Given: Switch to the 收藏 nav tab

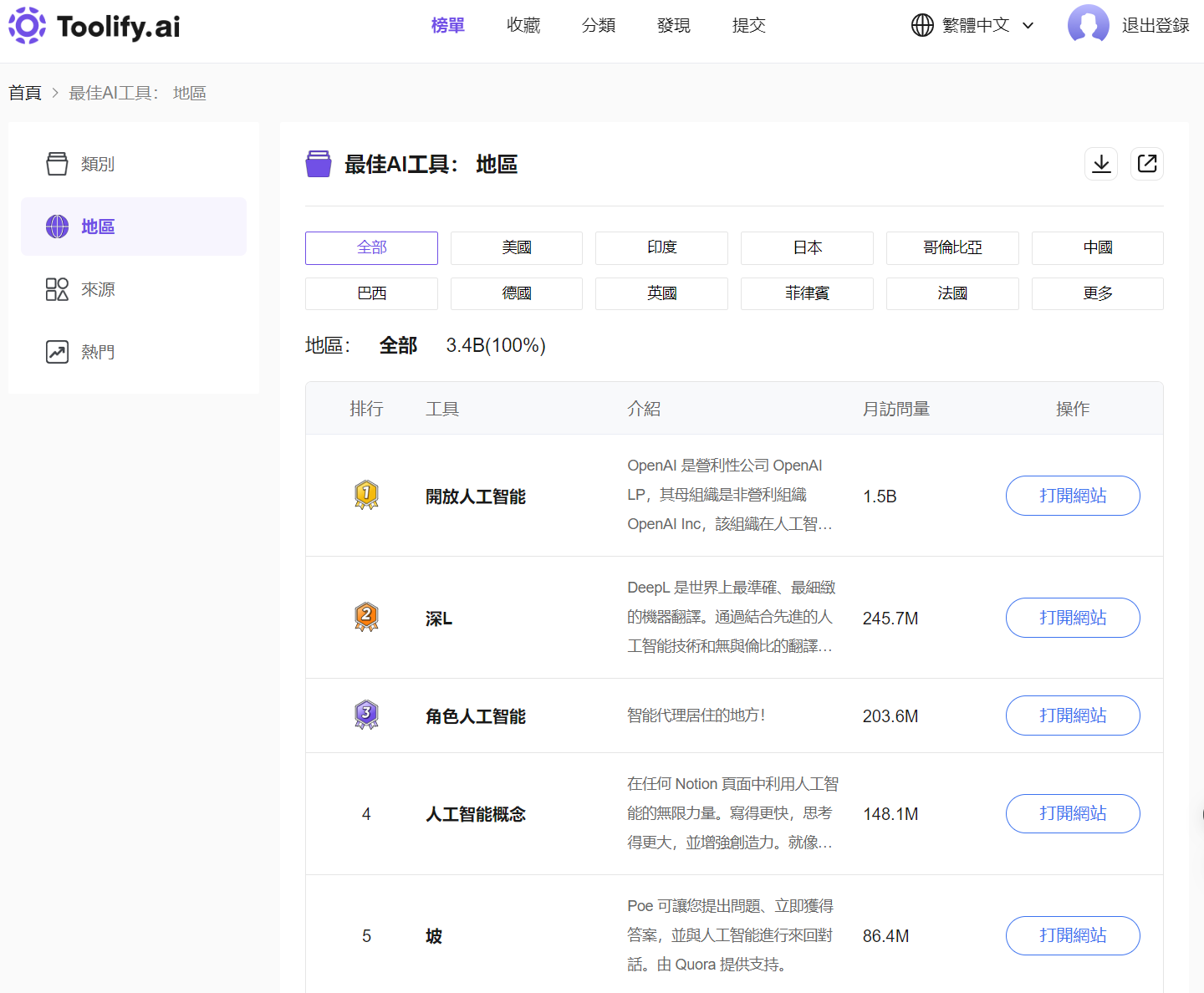Looking at the screenshot, I should coord(523,25).
